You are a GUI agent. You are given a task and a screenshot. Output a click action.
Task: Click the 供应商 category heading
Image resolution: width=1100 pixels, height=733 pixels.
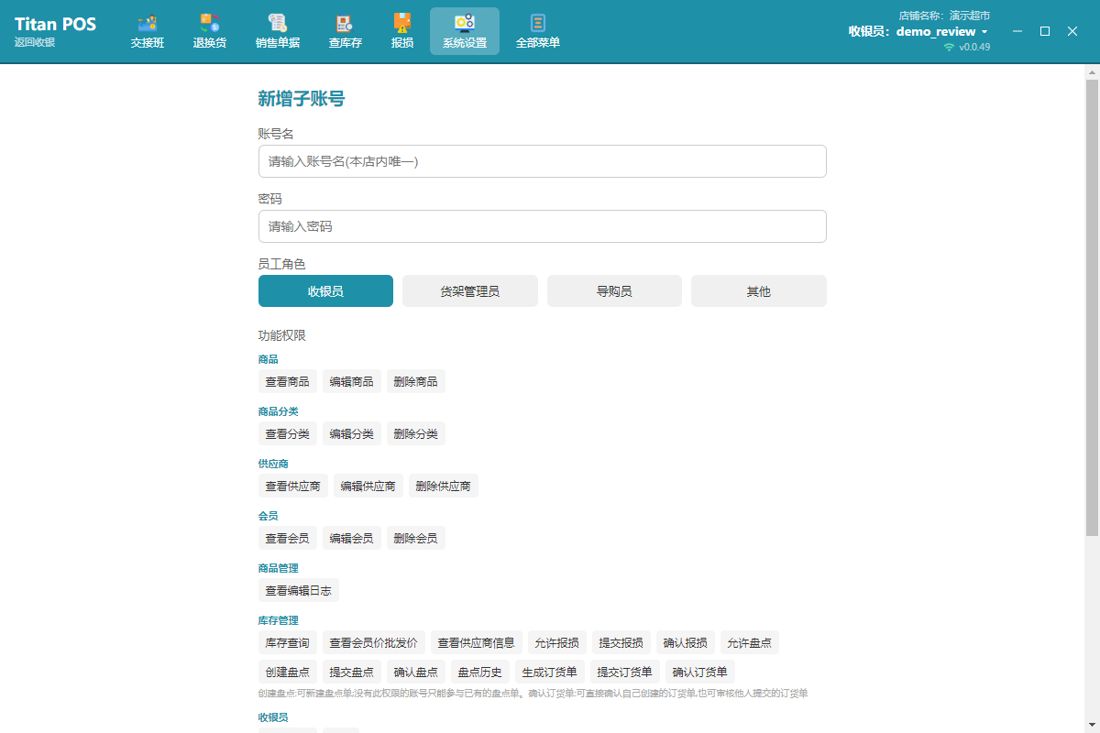tap(273, 464)
